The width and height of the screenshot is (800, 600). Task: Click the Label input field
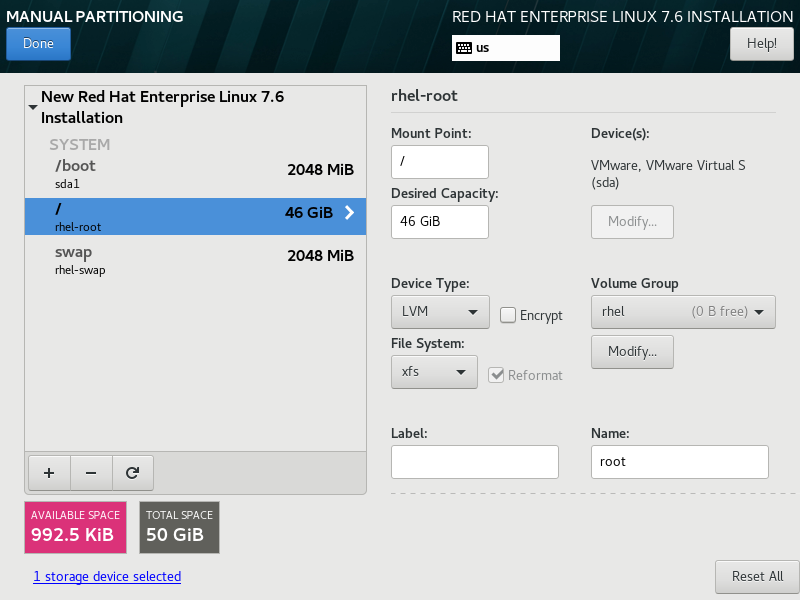point(474,462)
